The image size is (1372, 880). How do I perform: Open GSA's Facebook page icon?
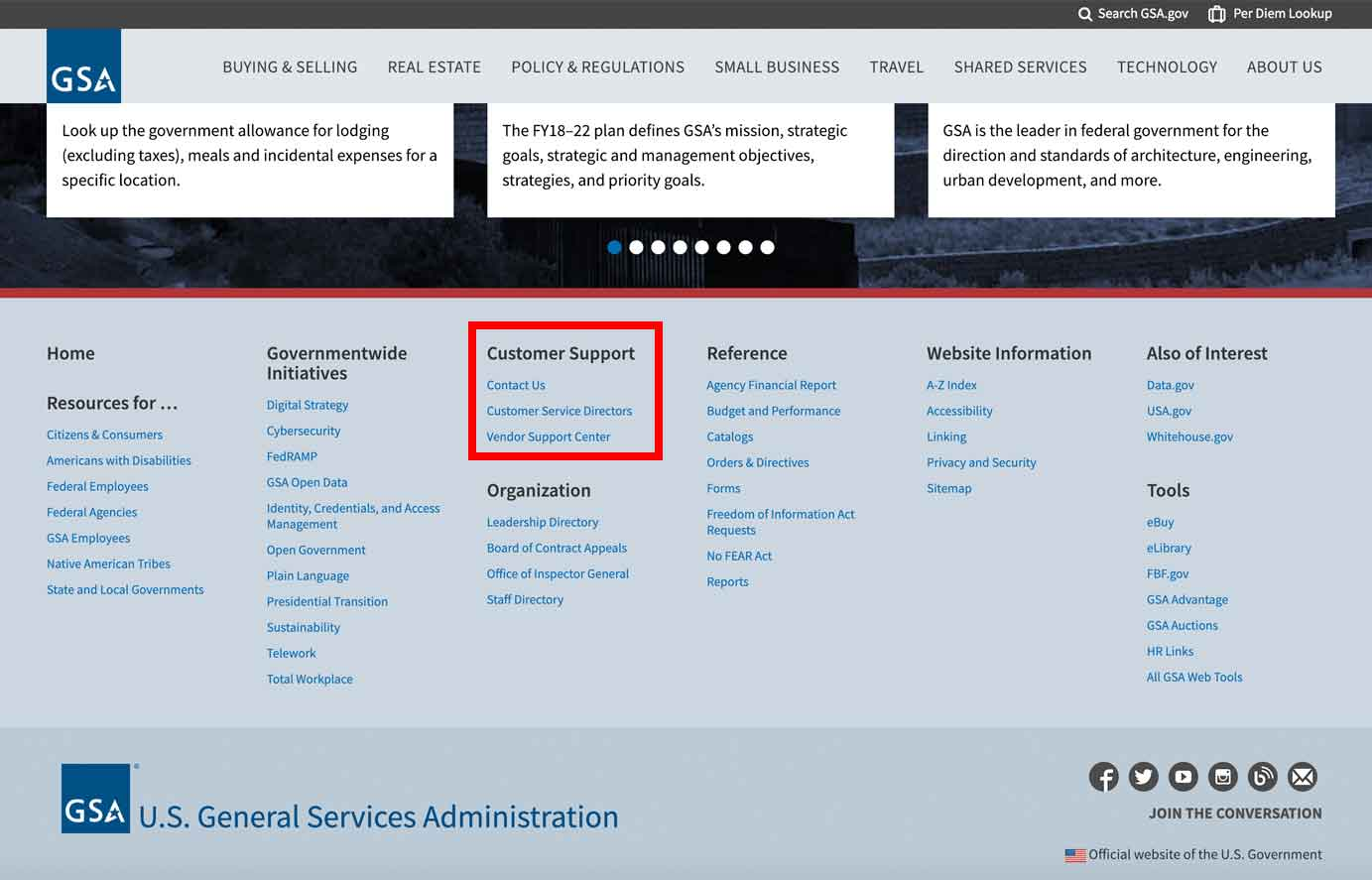(1103, 777)
